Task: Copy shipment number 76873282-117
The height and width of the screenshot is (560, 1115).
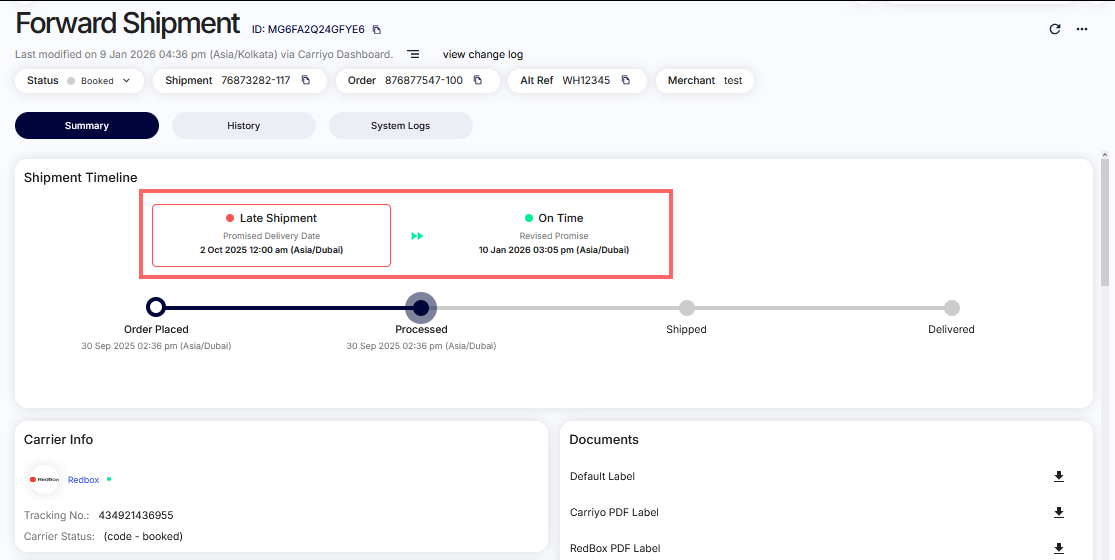Action: 306,80
